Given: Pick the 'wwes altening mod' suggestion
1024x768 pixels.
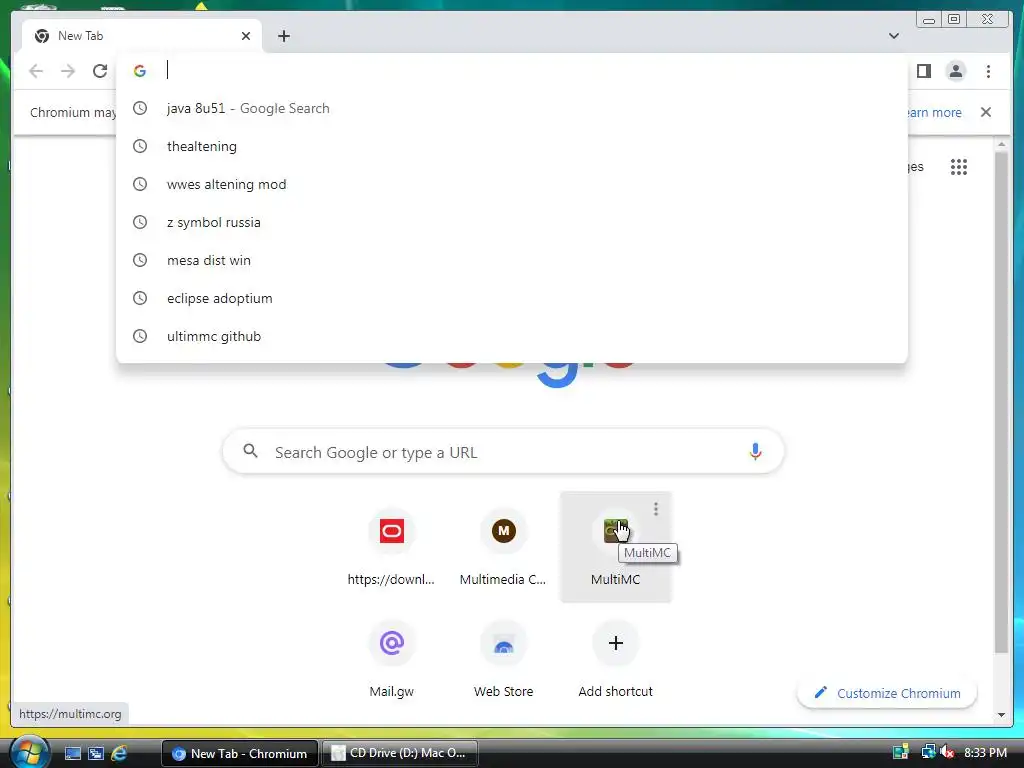Looking at the screenshot, I should point(511,184).
